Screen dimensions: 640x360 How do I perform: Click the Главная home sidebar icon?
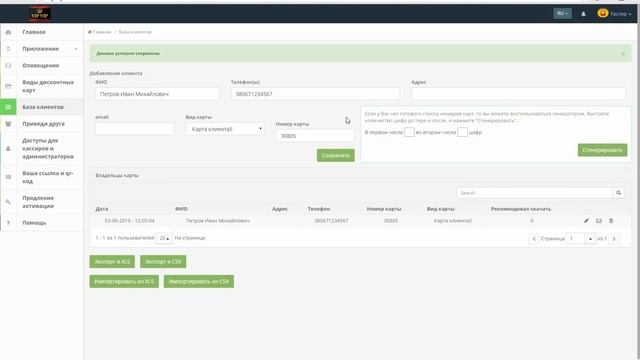coord(8,32)
